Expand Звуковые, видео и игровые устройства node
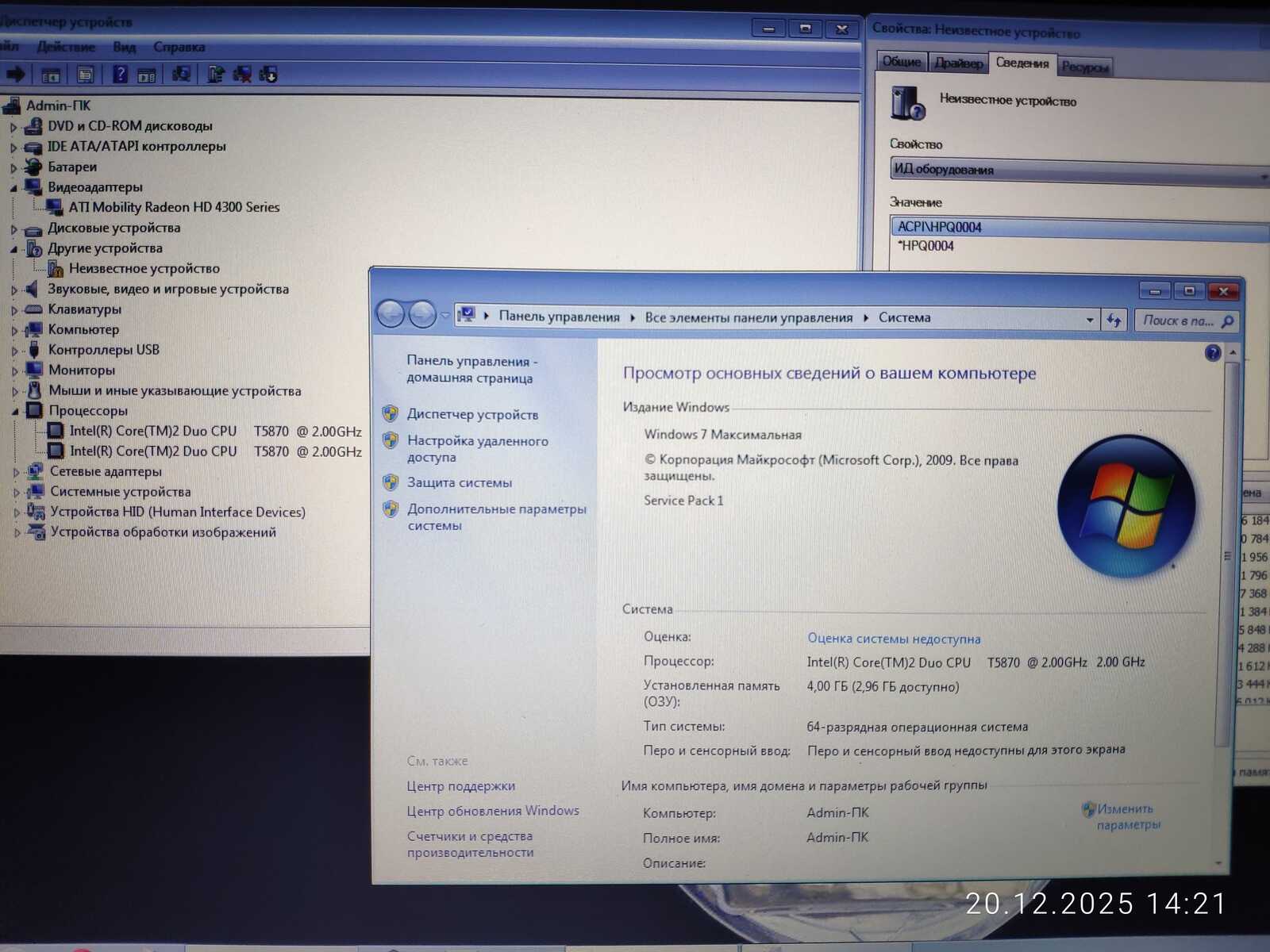 pos(14,290)
